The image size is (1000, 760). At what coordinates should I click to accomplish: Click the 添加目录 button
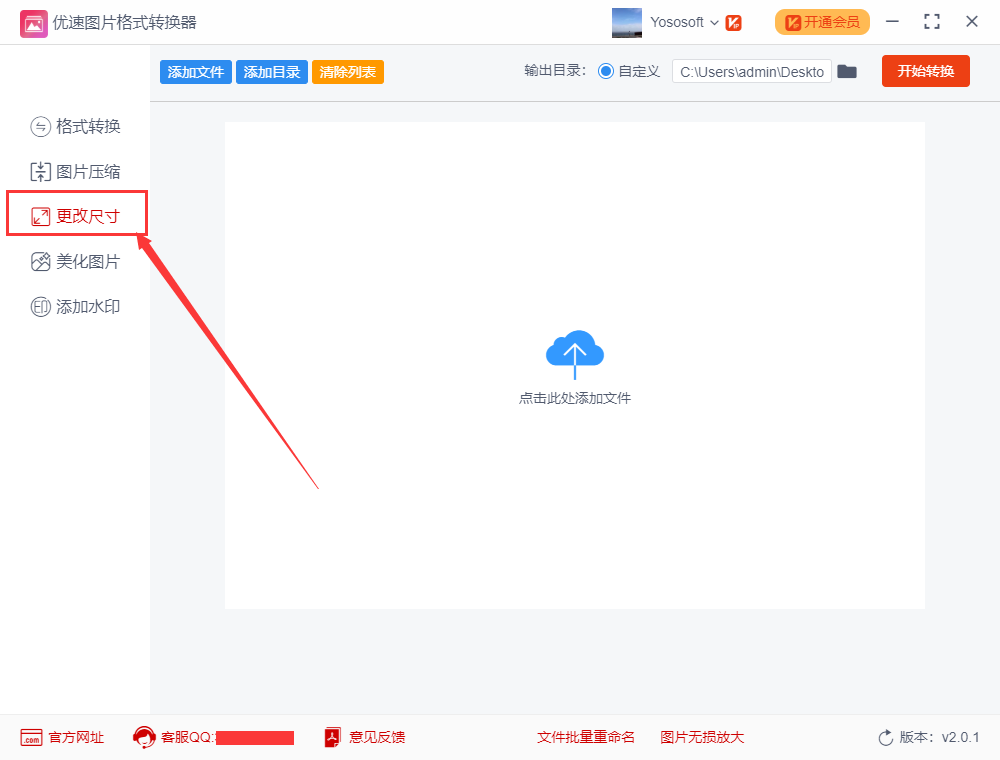pyautogui.click(x=272, y=72)
